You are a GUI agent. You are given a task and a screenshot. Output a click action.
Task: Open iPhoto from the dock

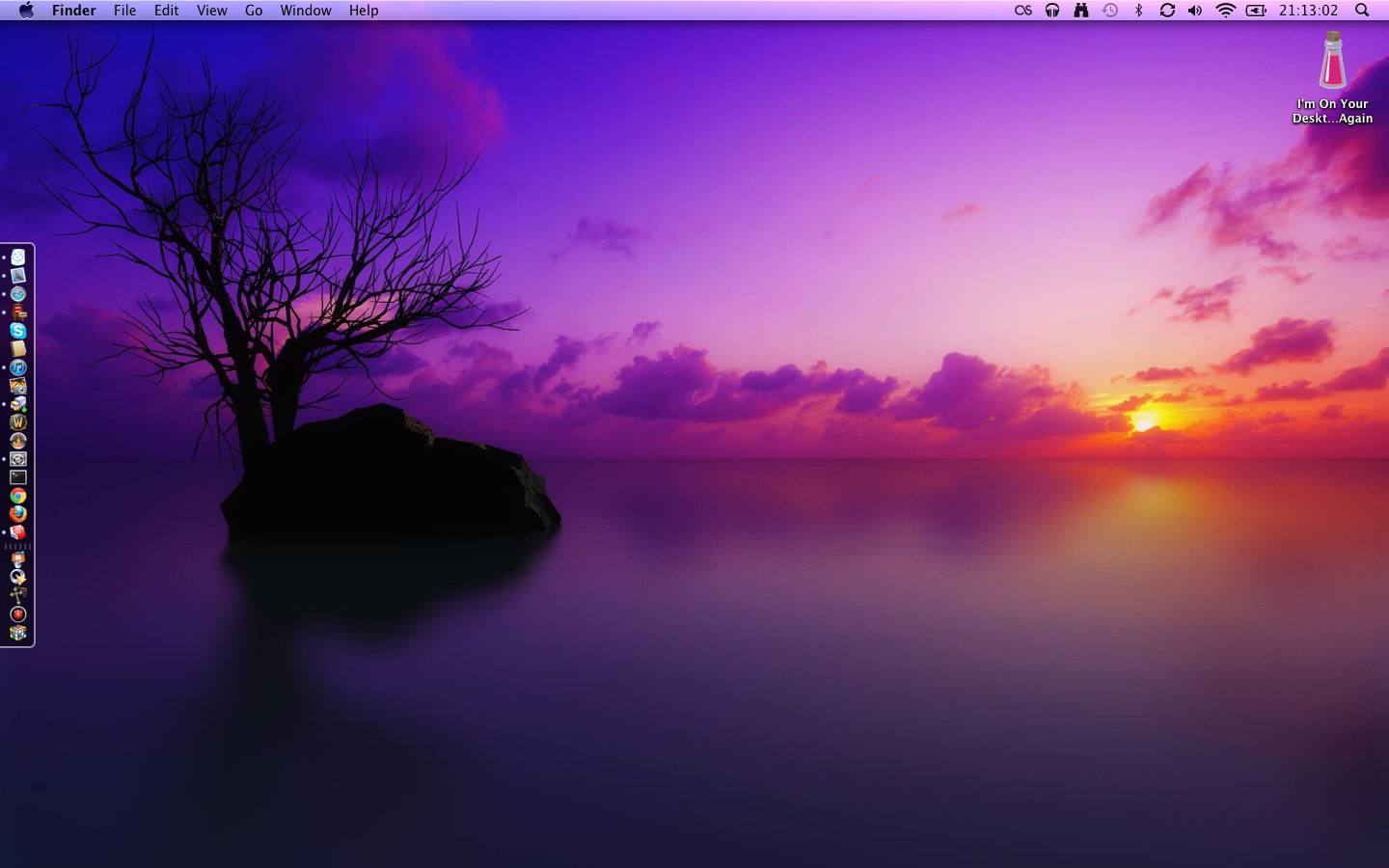[x=18, y=386]
